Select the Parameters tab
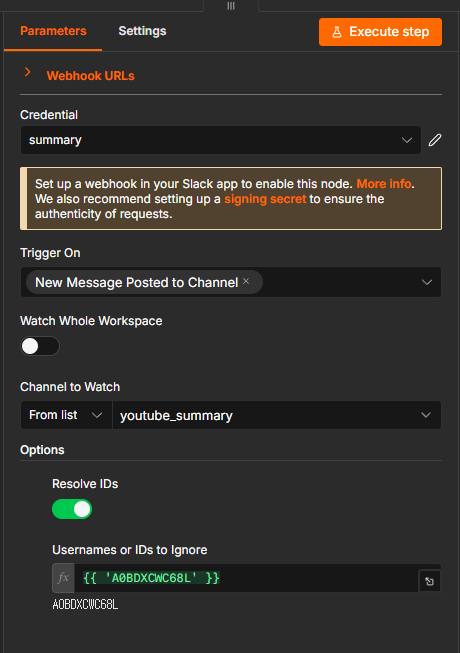Viewport: 460px width, 653px height. click(53, 31)
